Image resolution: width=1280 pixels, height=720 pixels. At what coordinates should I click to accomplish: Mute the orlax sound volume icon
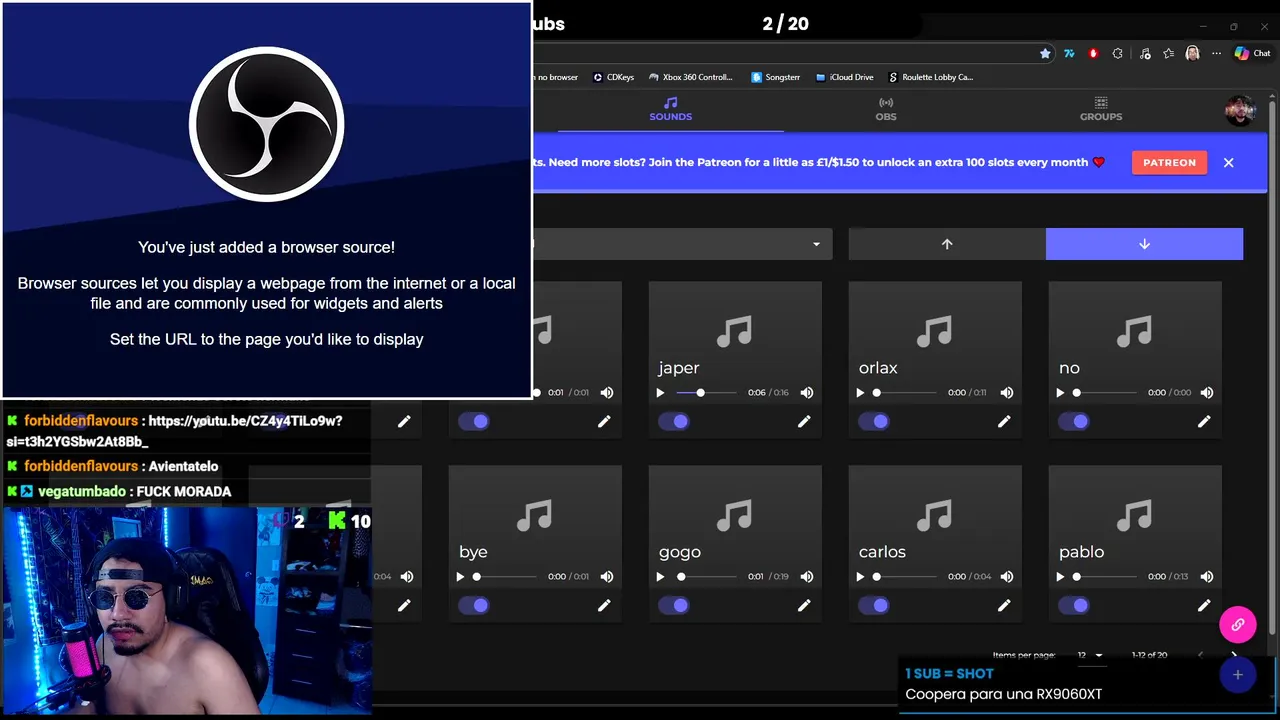click(x=1007, y=393)
